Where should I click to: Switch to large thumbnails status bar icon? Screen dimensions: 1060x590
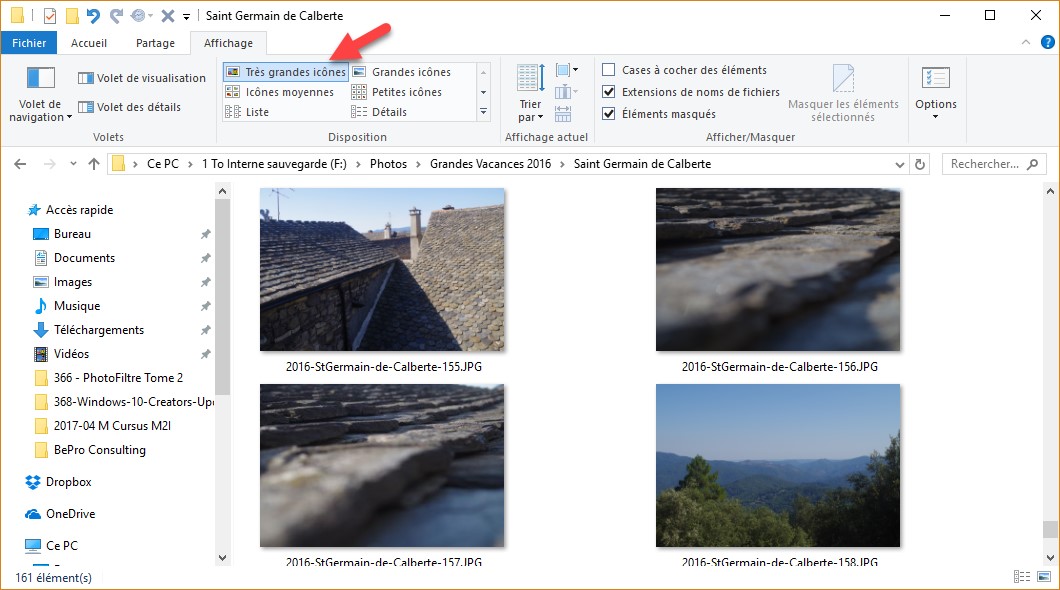[1044, 576]
